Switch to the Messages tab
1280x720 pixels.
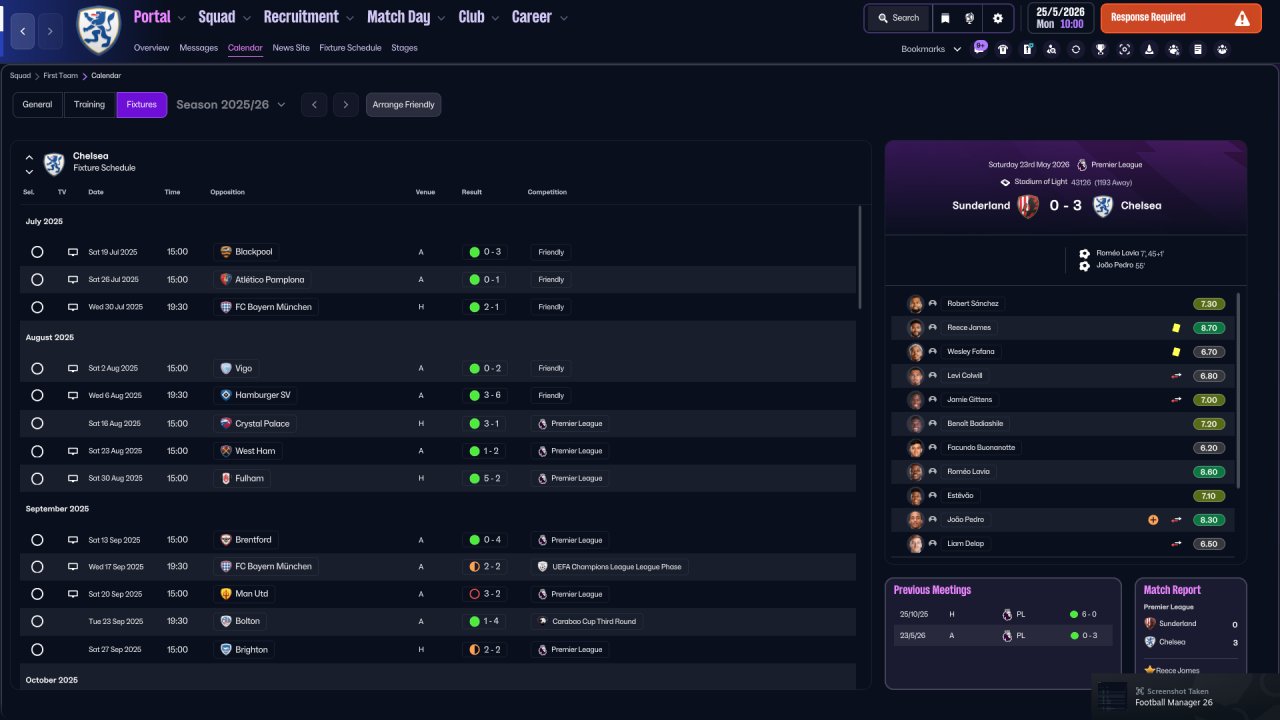(x=198, y=48)
